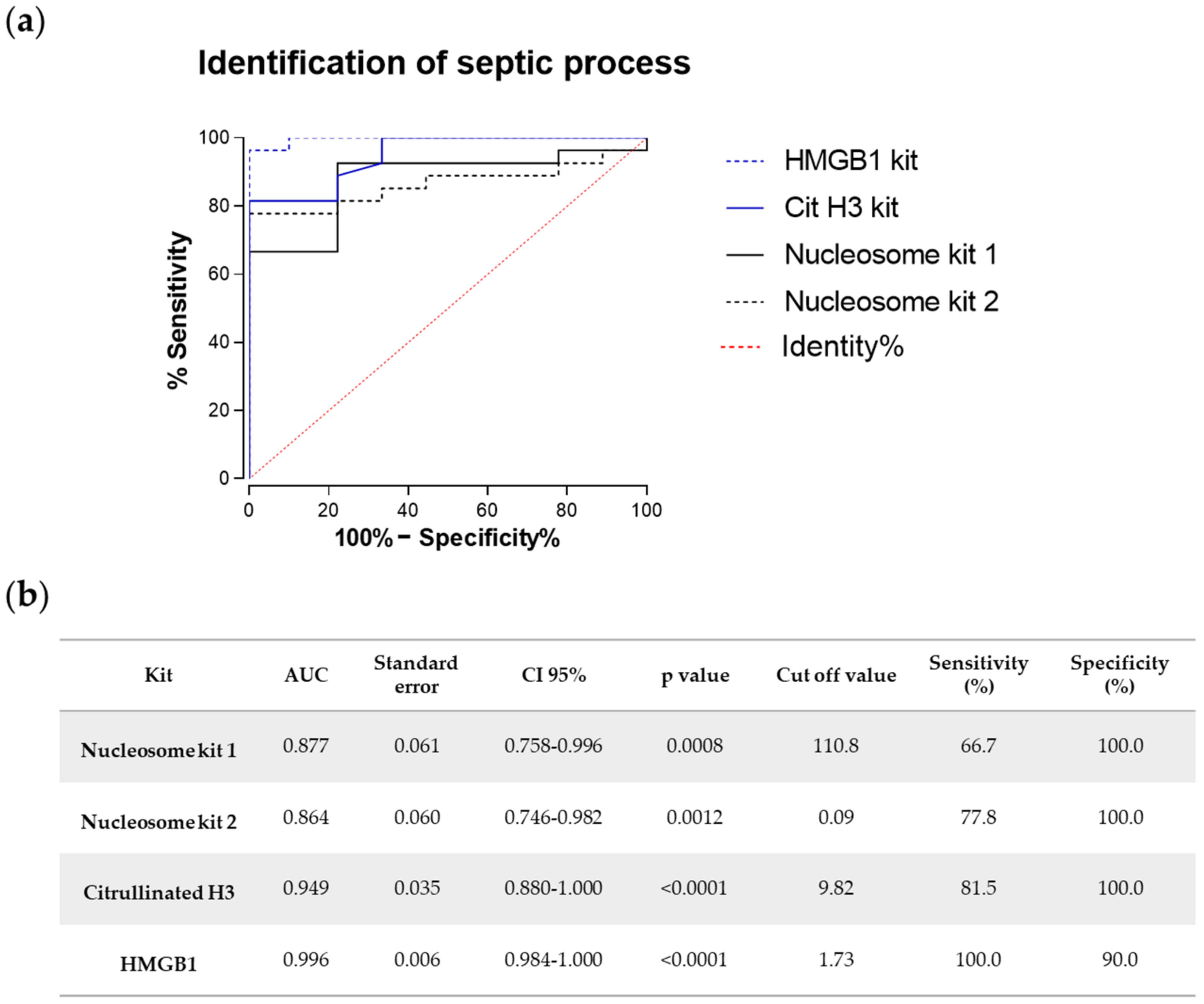Click the panel (b) label

(x=26, y=596)
